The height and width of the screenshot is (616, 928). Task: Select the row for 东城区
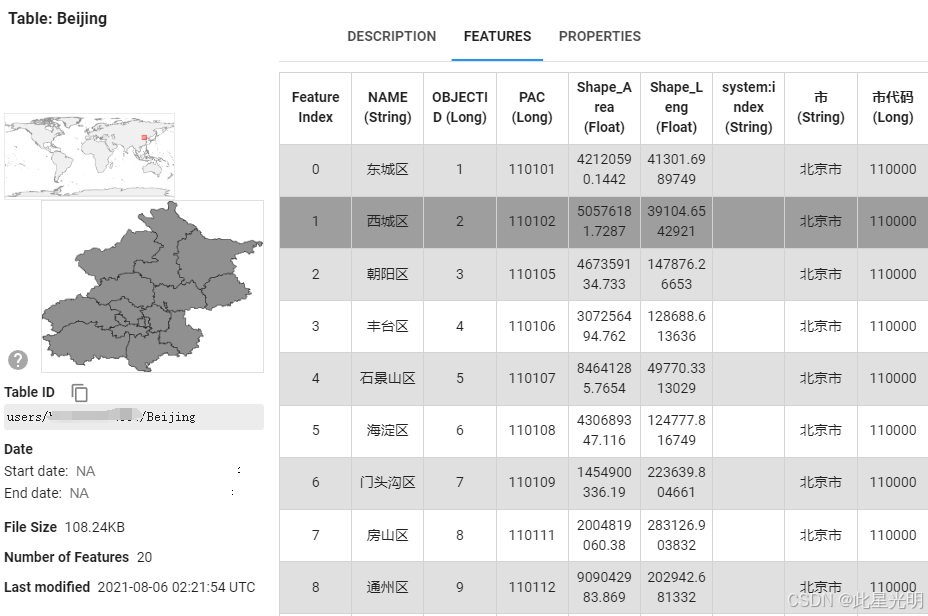point(604,170)
